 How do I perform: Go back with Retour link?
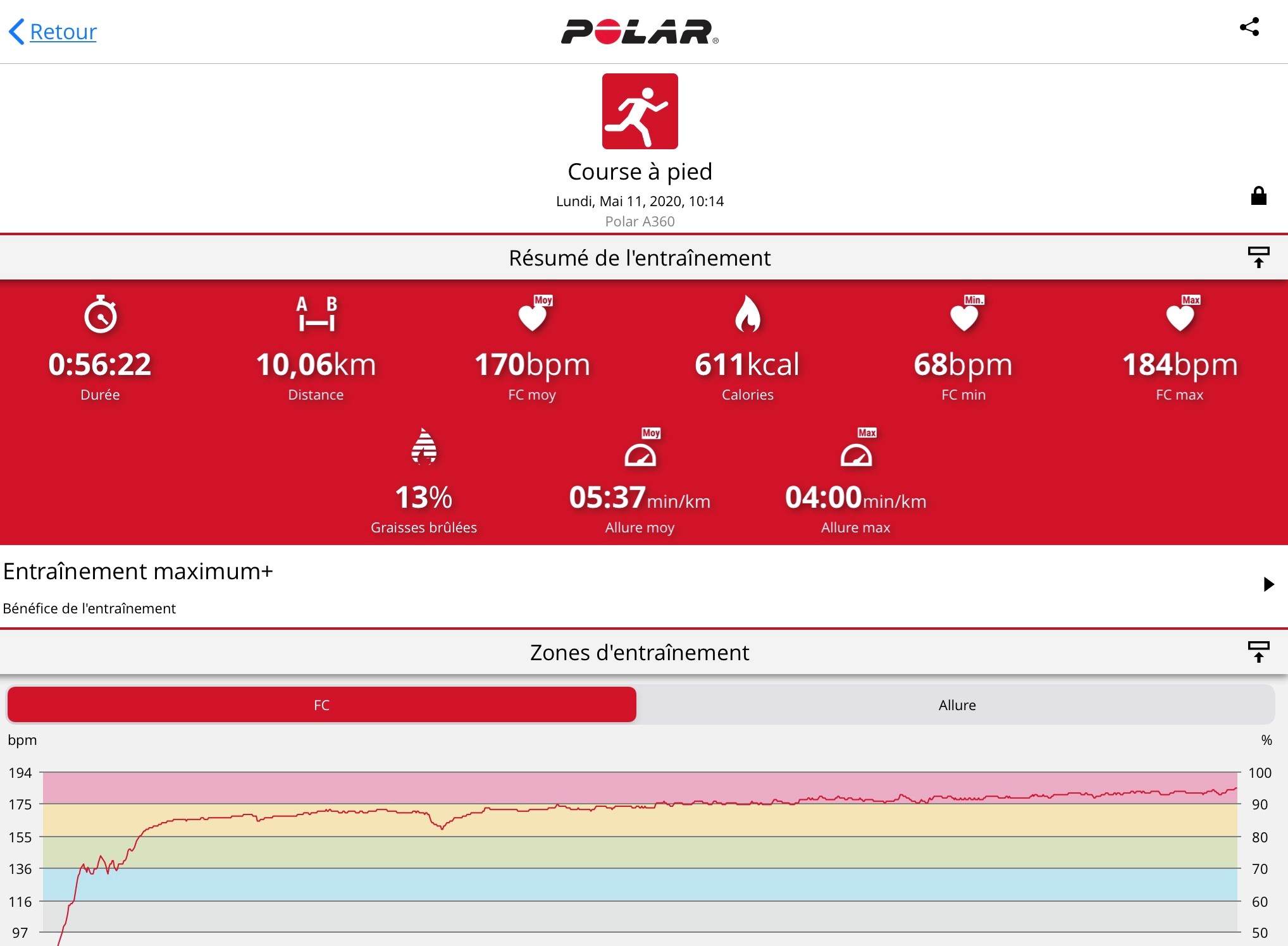[x=63, y=32]
